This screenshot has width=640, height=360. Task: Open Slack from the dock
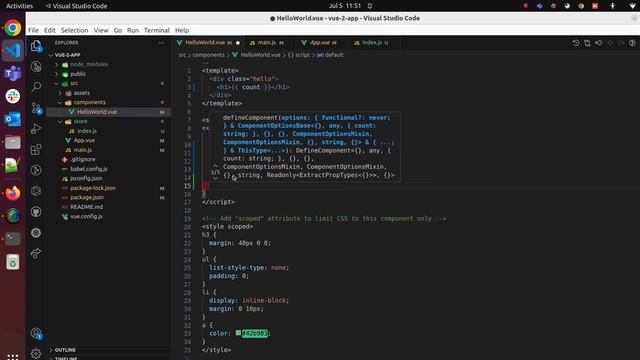13,96
